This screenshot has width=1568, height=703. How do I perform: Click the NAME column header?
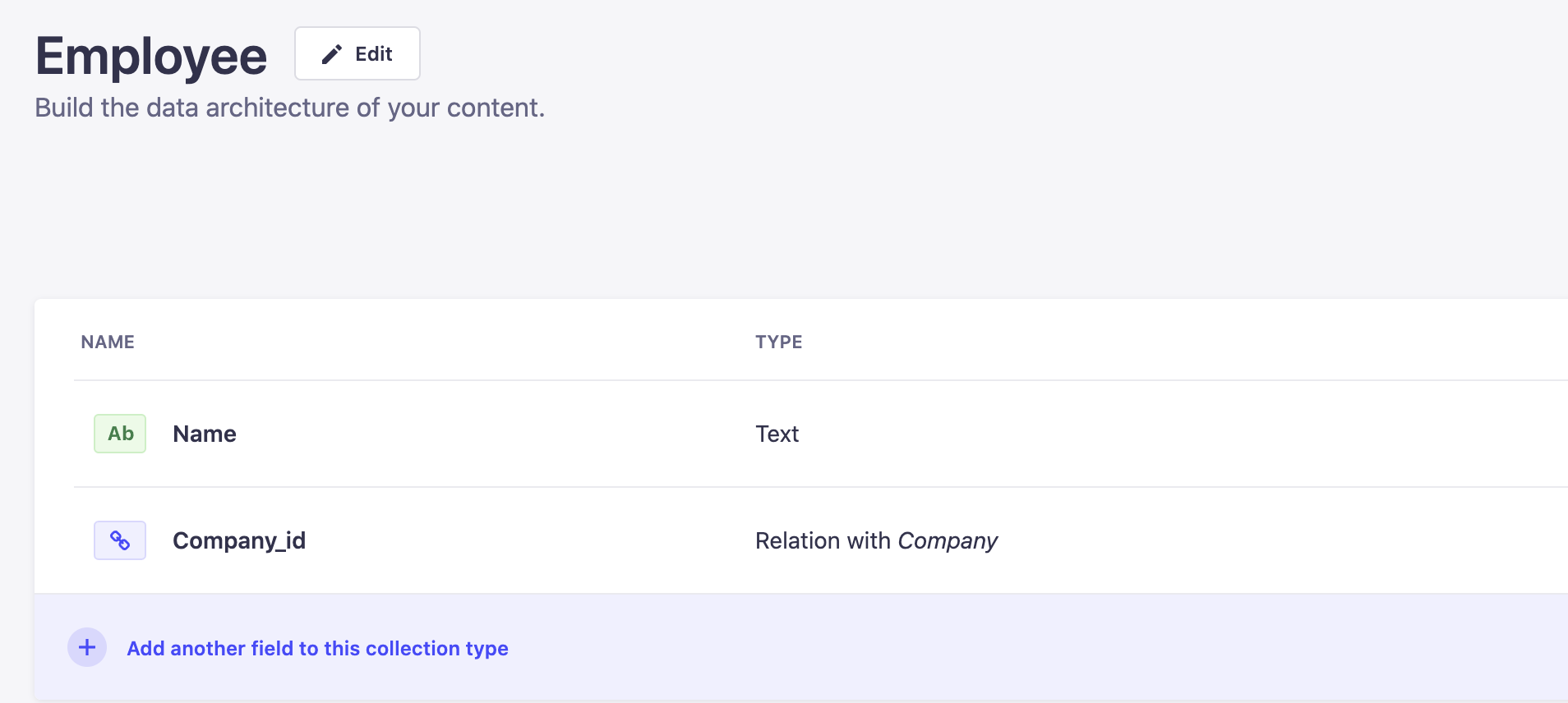(x=108, y=342)
